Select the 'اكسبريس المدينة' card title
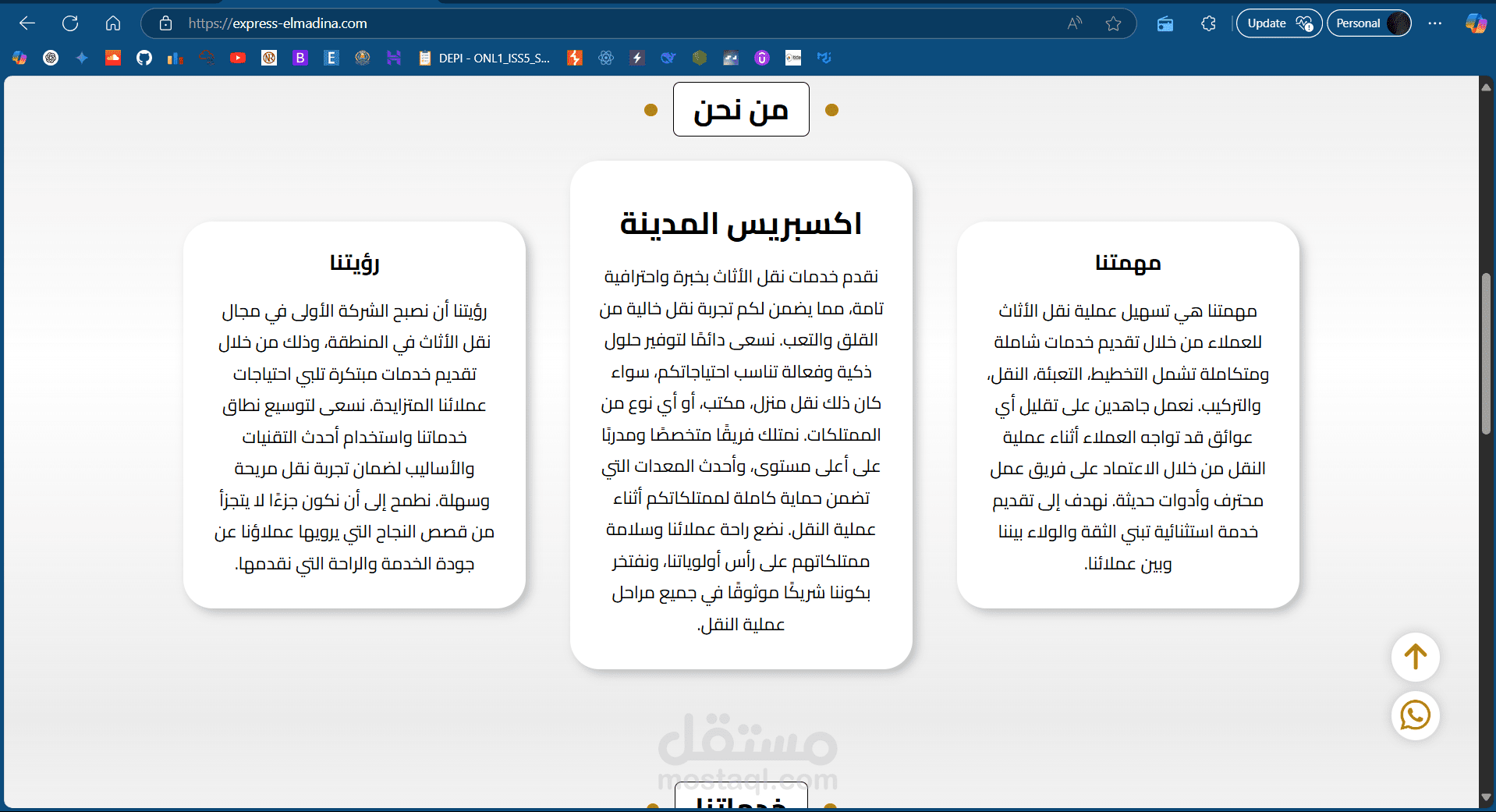The width and height of the screenshot is (1496, 812). [741, 223]
